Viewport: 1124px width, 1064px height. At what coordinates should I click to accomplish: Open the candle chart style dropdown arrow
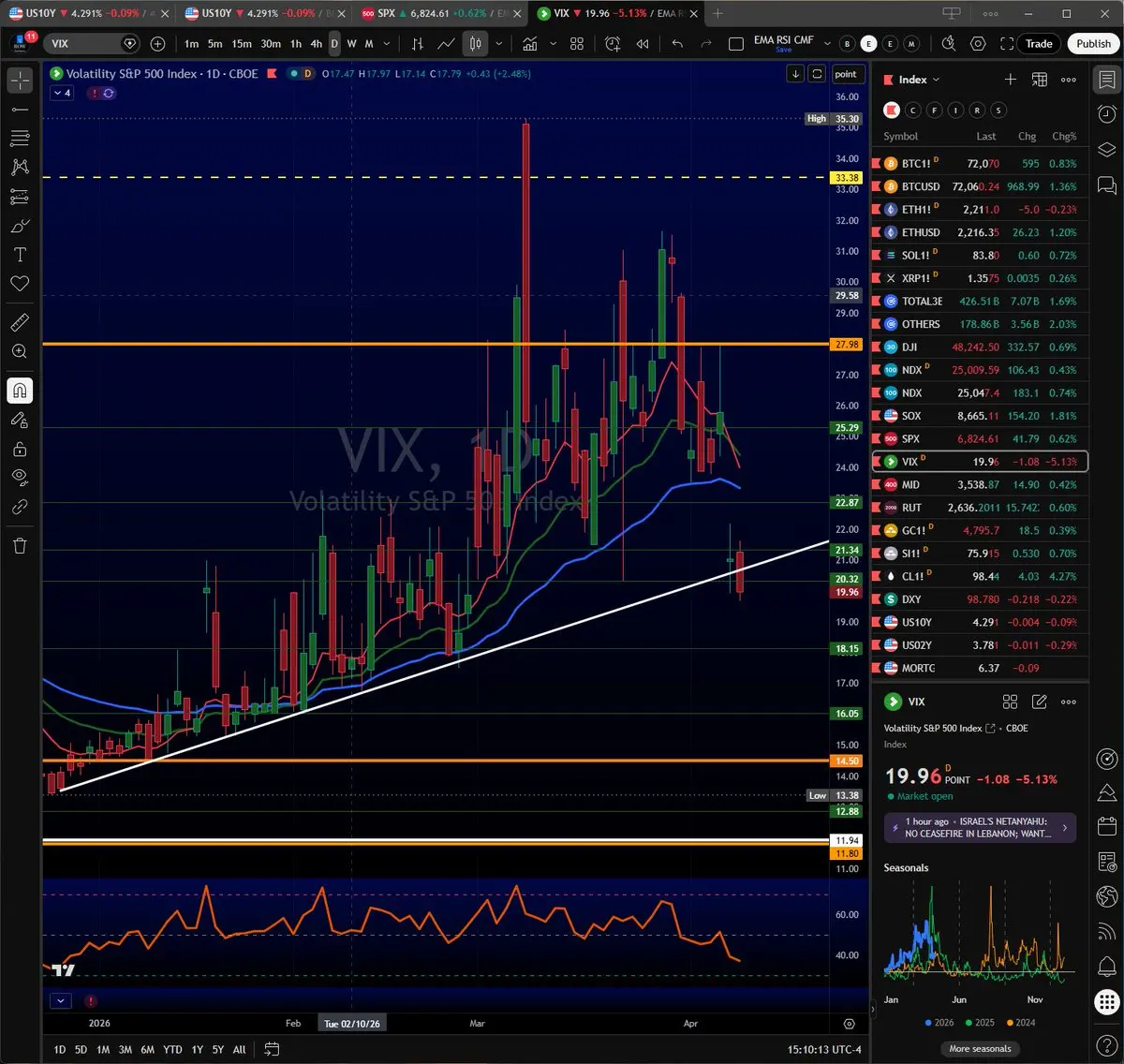click(498, 43)
